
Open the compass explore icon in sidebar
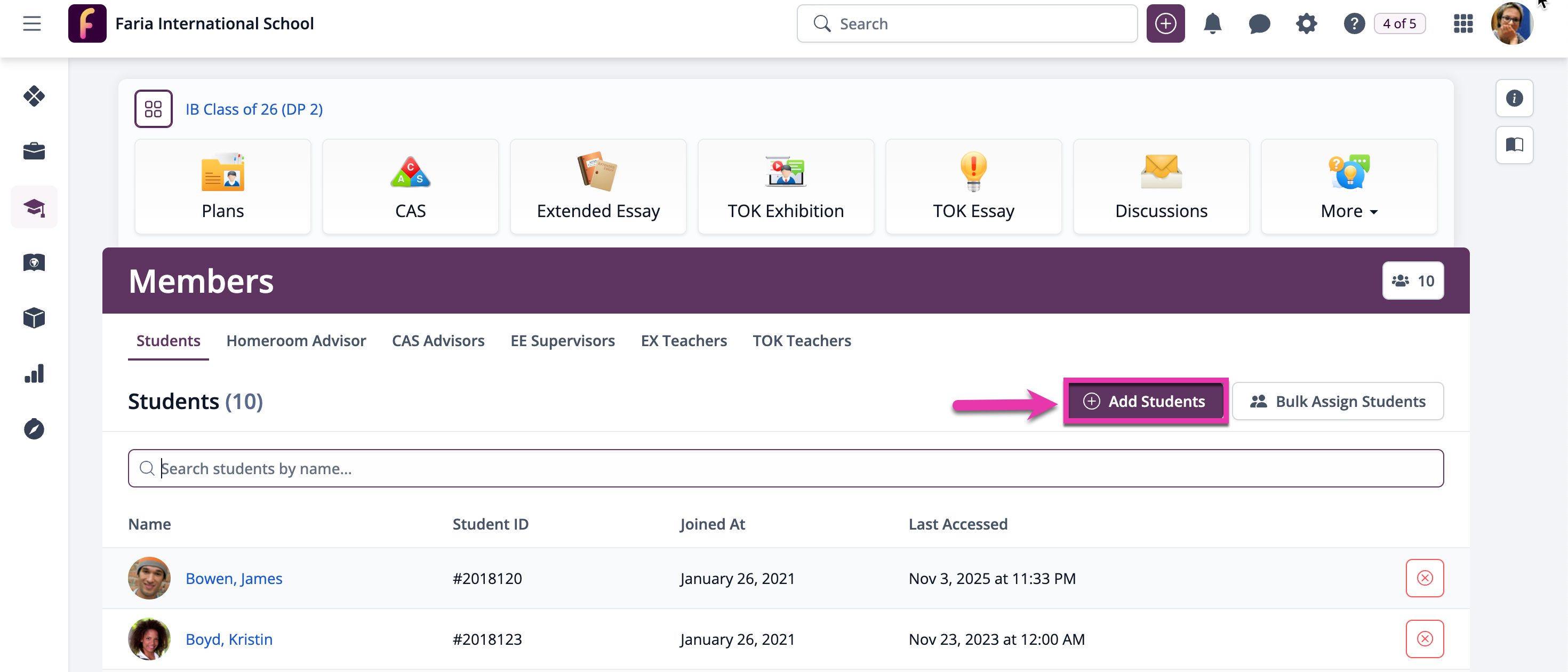[x=34, y=429]
